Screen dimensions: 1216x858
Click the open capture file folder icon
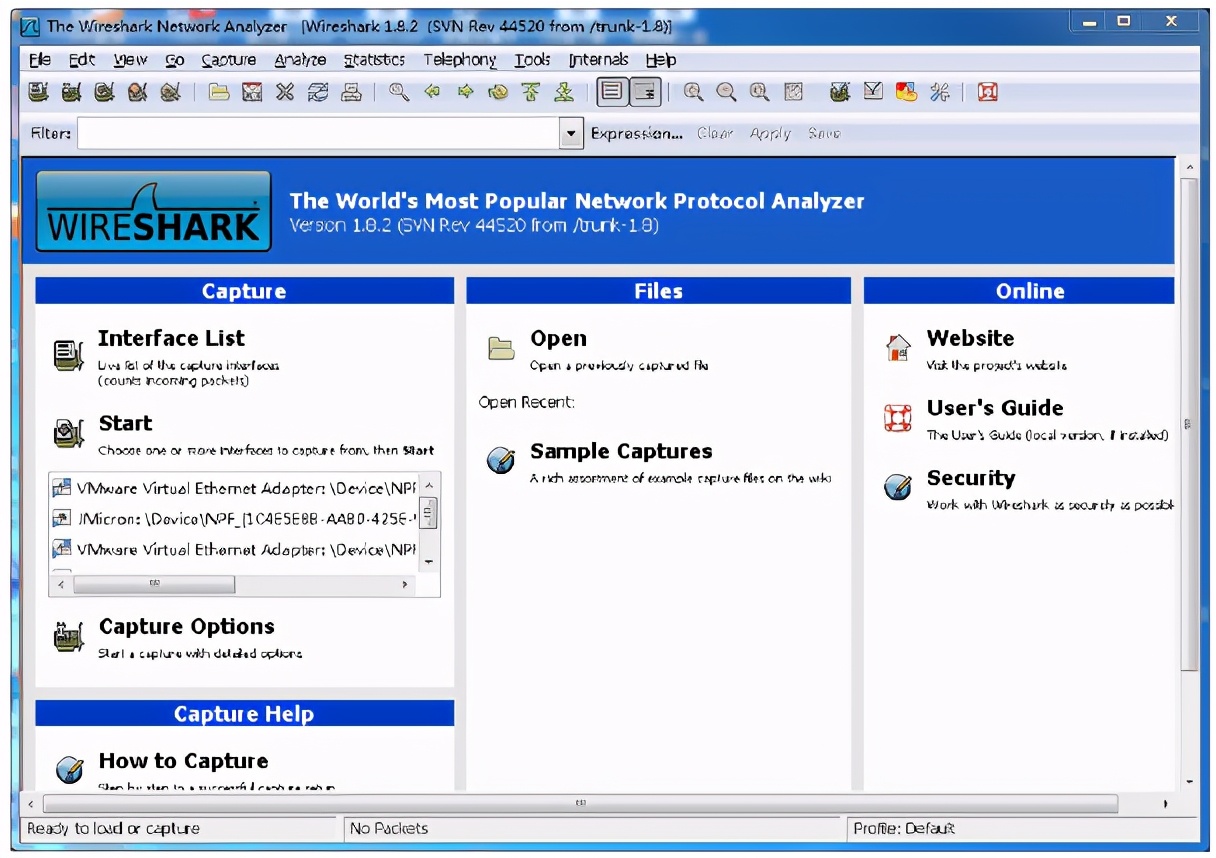(219, 93)
